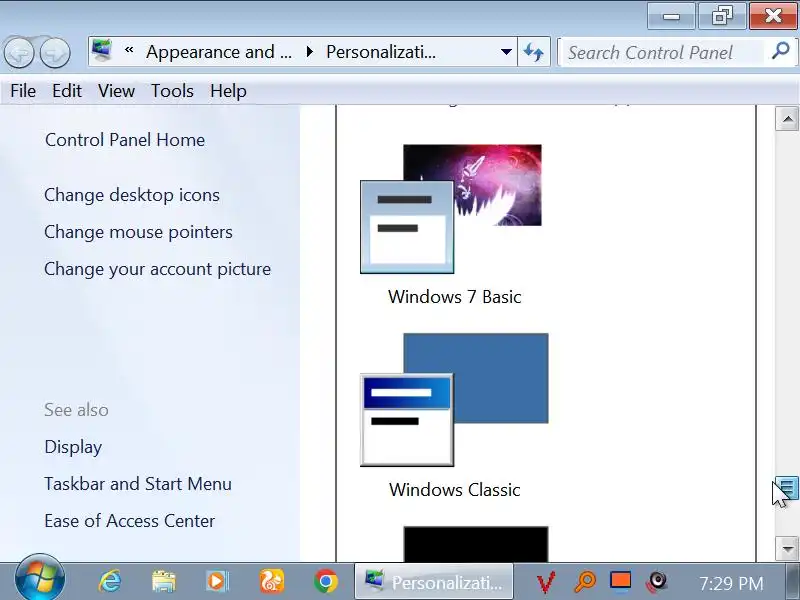Go to Control Panel Home

coord(125,140)
